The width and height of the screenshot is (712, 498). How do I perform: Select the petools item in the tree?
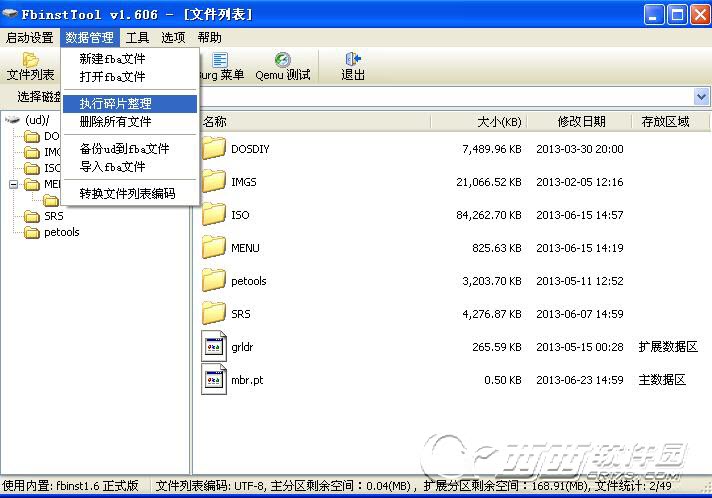click(x=62, y=232)
